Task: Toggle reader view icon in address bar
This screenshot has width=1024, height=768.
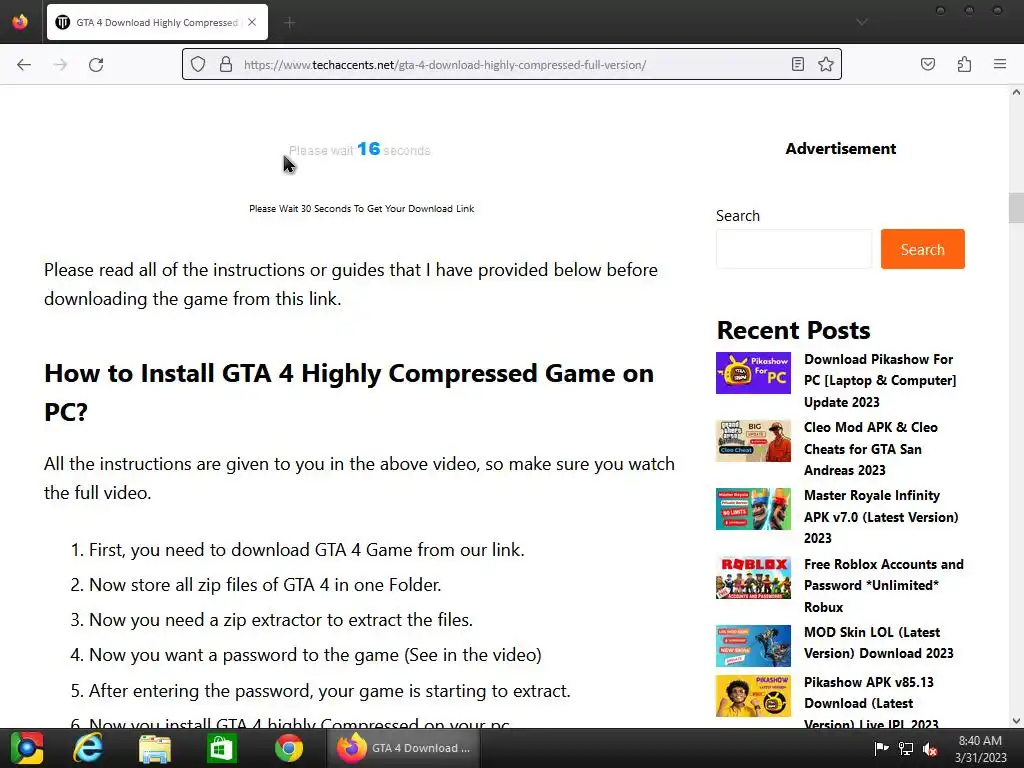Action: pos(797,64)
